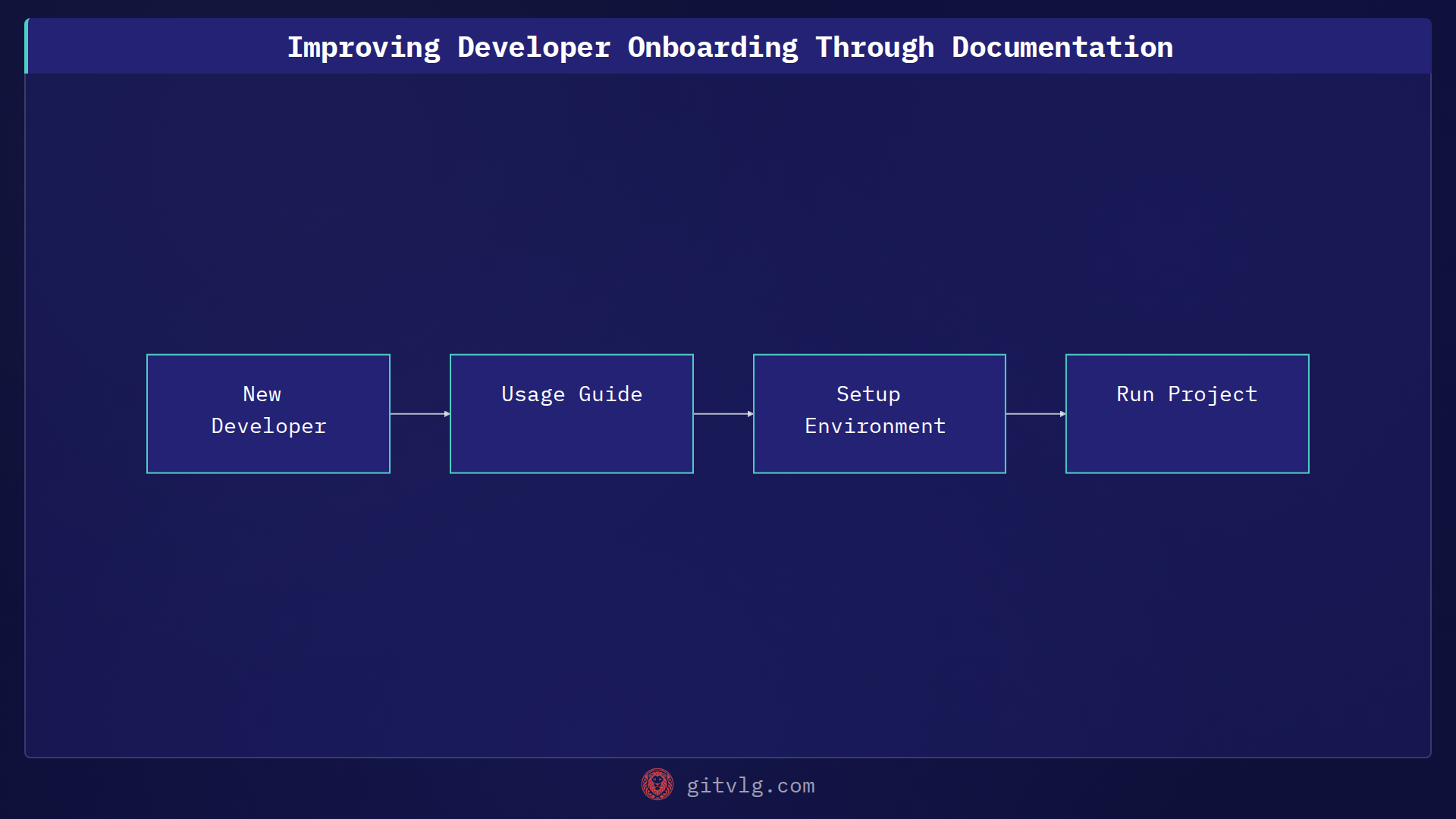Click the Setup Environment box
The width and height of the screenshot is (1456, 819).
coord(880,414)
